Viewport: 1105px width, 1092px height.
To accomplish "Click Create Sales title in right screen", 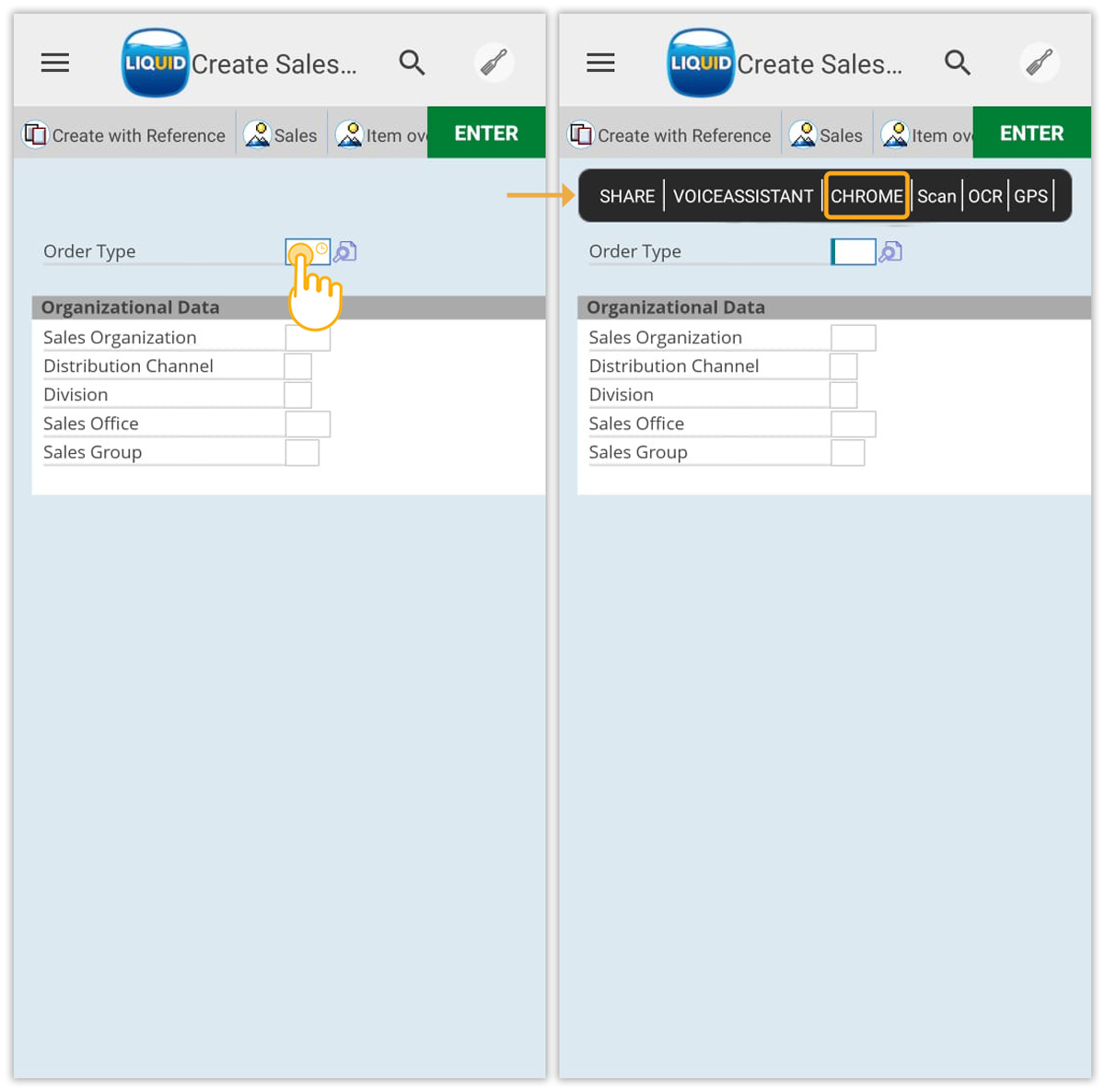I will pyautogui.click(x=820, y=64).
